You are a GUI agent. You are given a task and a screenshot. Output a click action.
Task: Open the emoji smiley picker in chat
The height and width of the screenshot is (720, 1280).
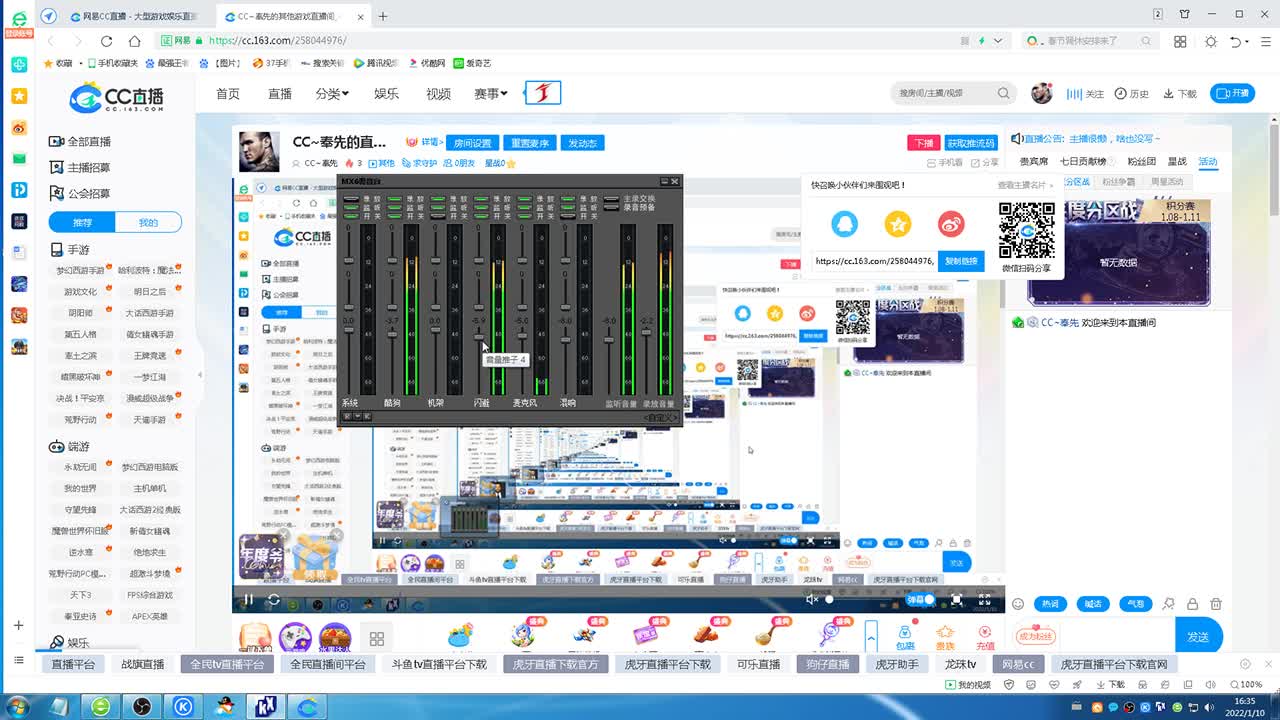(x=1018, y=604)
